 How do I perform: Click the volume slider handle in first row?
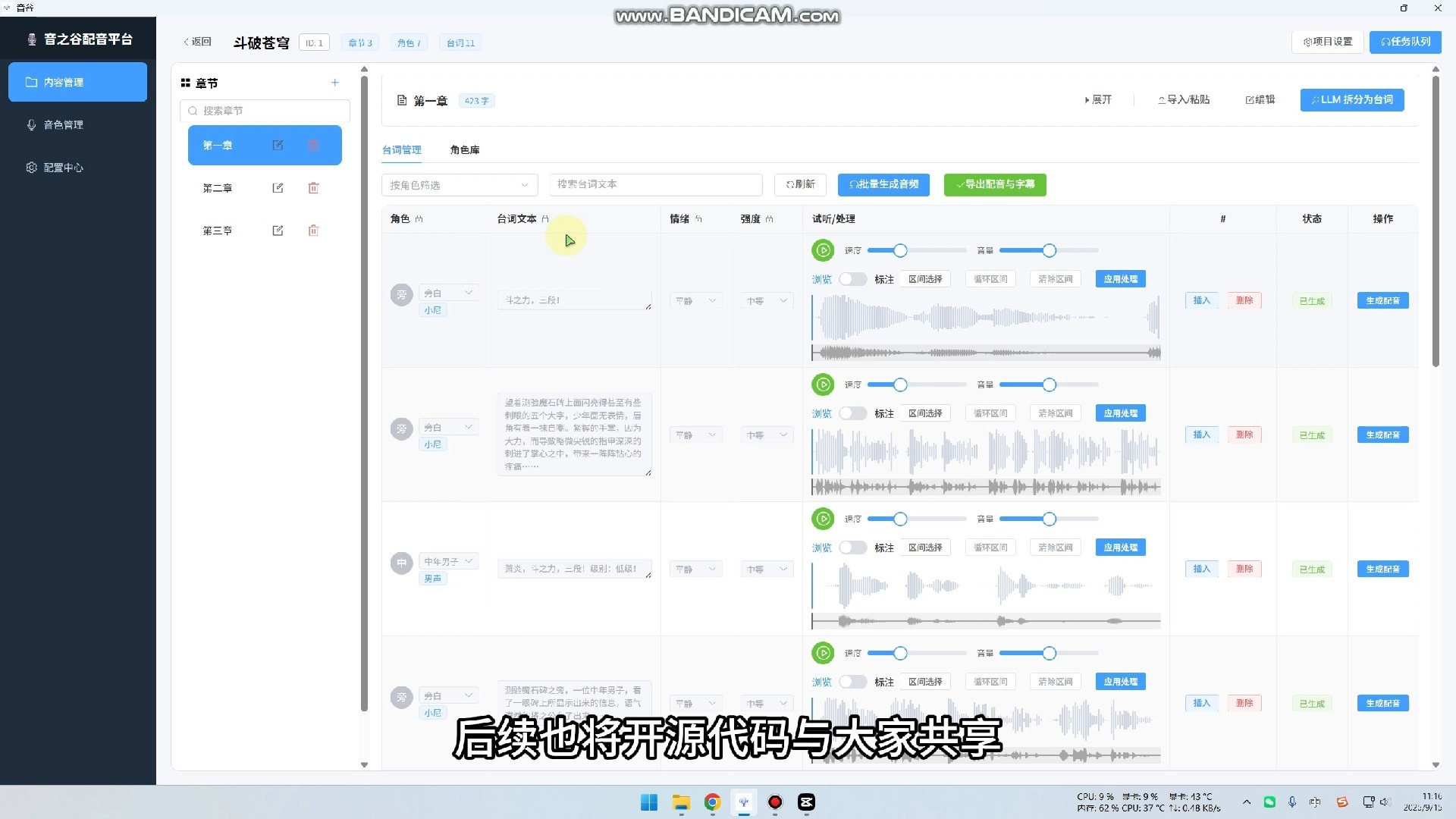pos(1049,250)
